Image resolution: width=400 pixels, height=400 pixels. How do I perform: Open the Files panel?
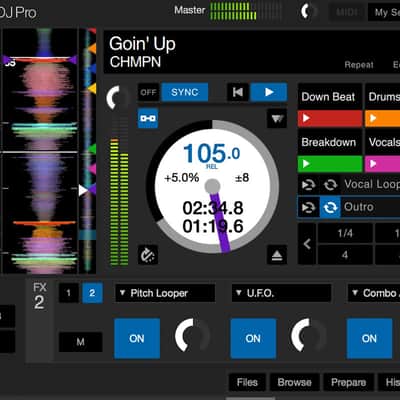coord(247,382)
